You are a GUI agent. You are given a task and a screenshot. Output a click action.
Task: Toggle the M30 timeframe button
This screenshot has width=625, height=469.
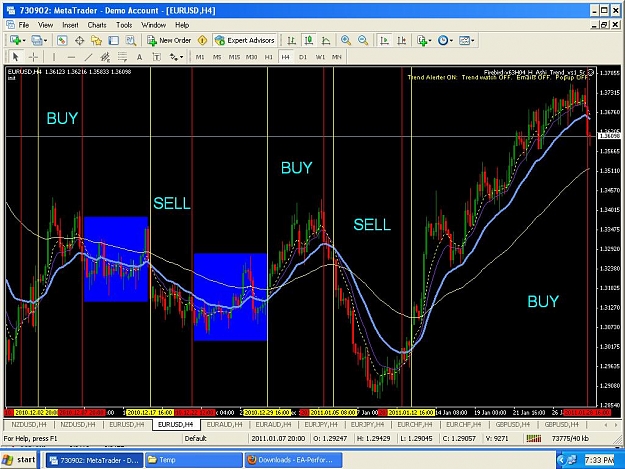pyautogui.click(x=251, y=57)
